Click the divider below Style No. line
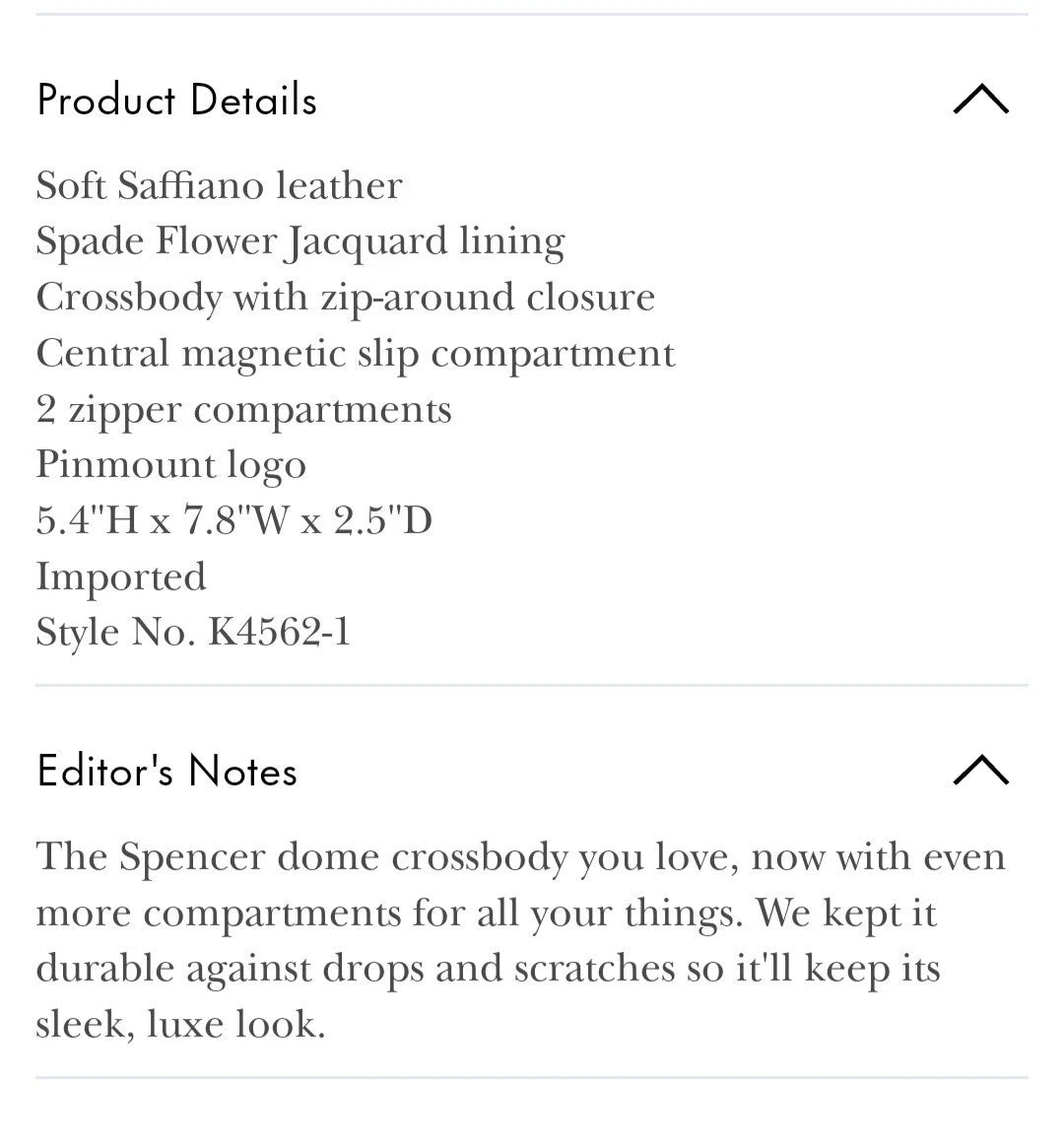 tap(532, 686)
